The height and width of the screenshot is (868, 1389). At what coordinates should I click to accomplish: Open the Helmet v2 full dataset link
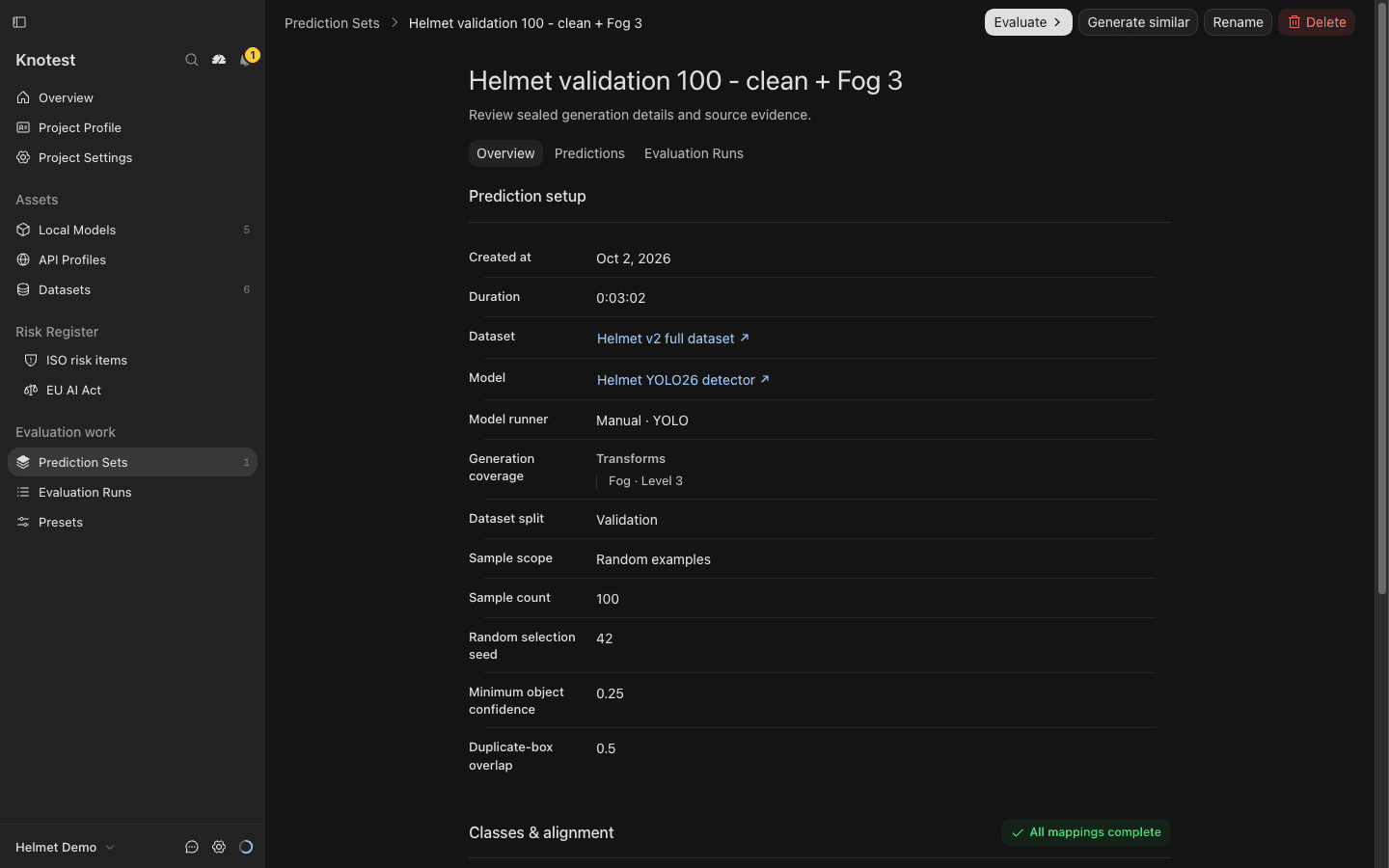[x=672, y=339]
